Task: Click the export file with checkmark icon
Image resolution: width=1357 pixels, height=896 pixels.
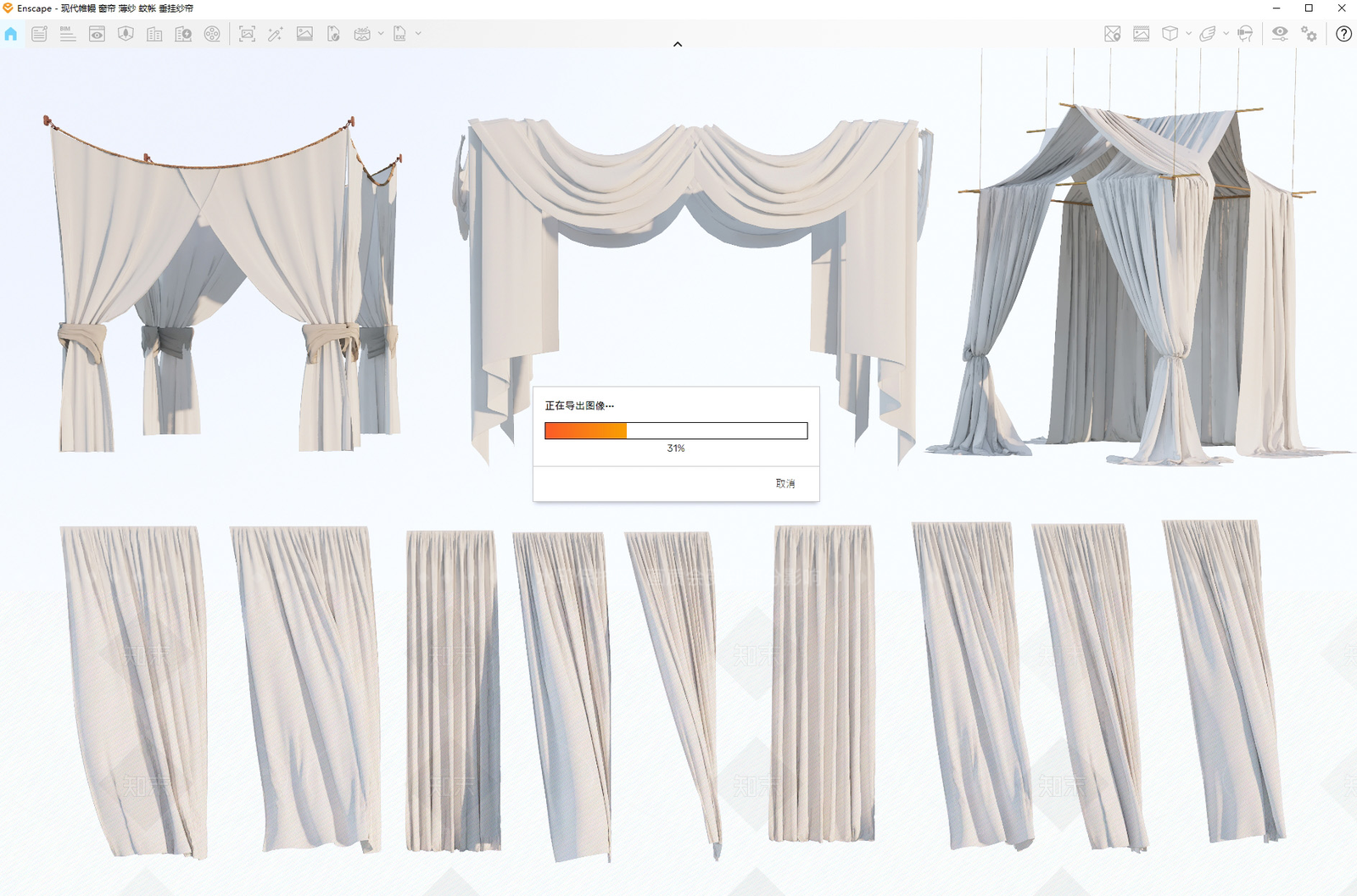Action: 333,34
